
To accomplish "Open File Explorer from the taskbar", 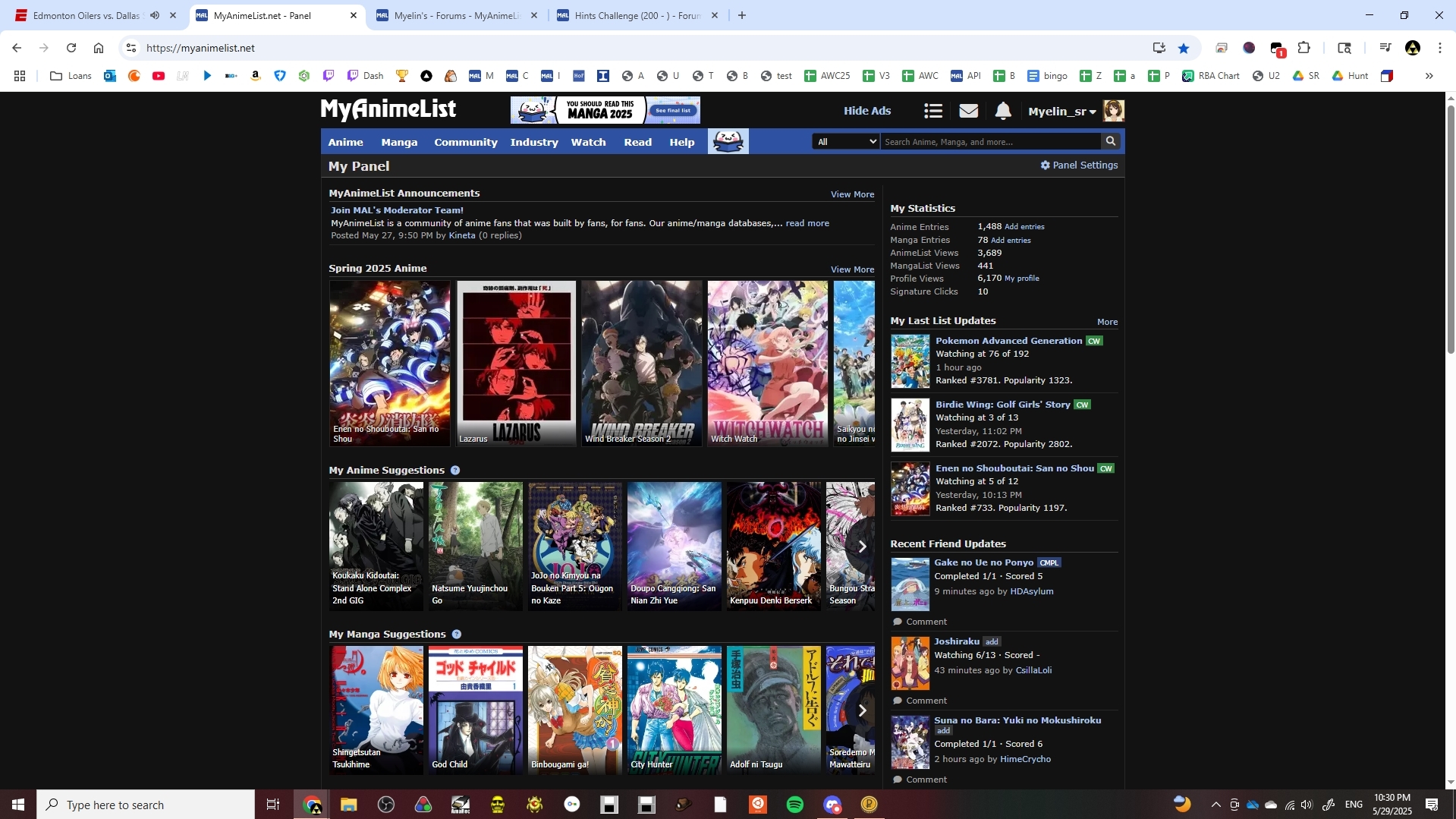I will tap(349, 805).
